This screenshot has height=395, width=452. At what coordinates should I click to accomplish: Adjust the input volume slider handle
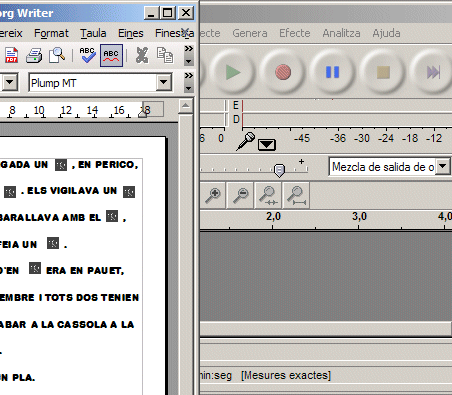279,170
